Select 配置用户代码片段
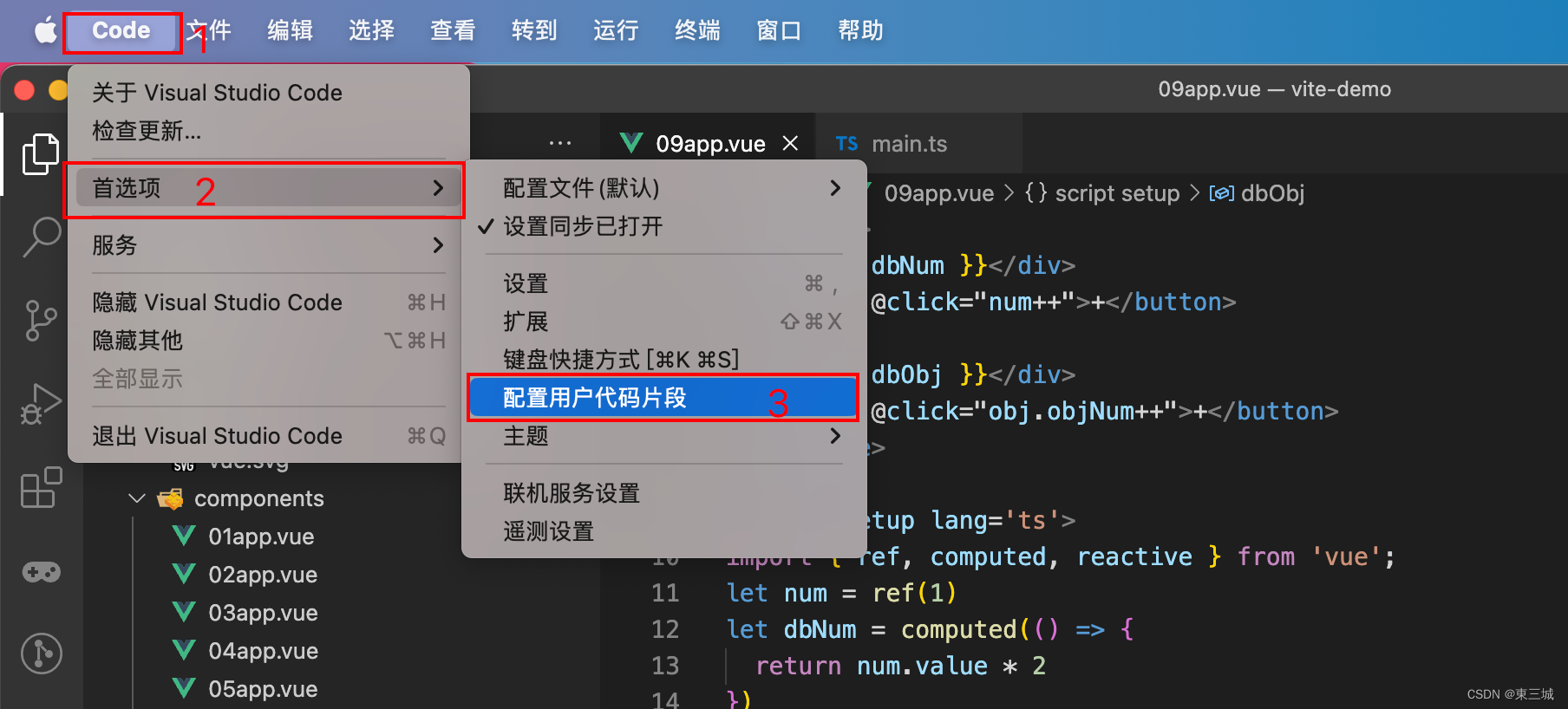 click(664, 398)
